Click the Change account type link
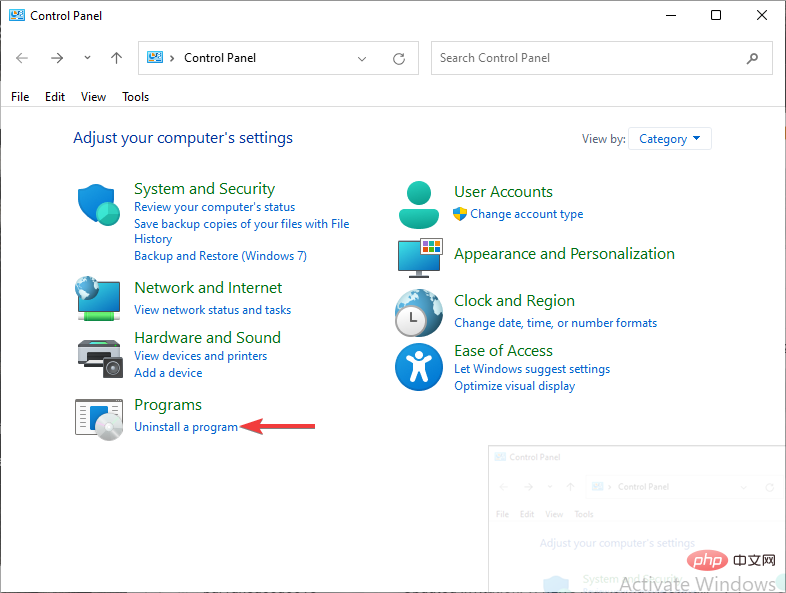The width and height of the screenshot is (786, 593). tap(527, 214)
